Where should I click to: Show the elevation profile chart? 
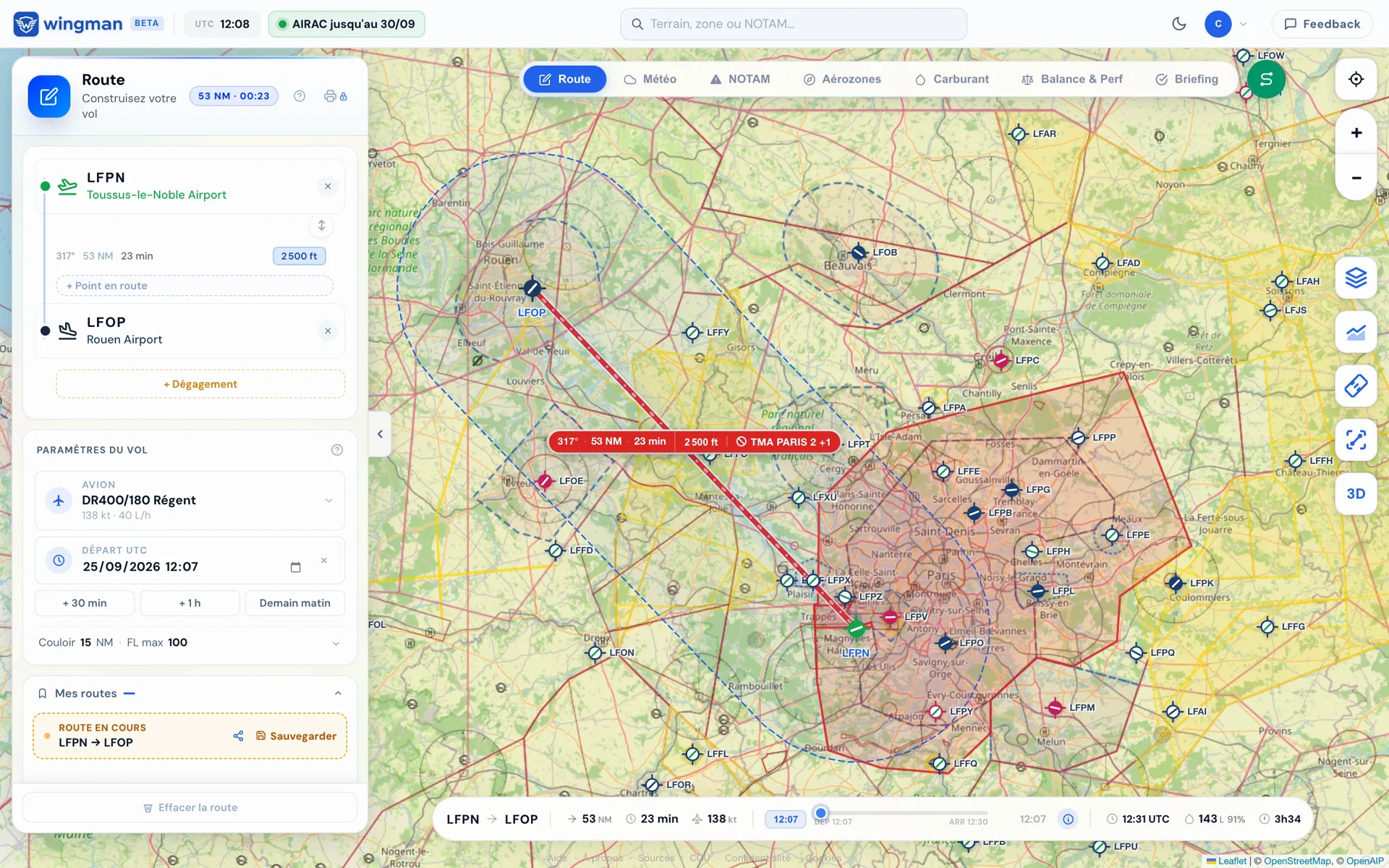click(1356, 332)
